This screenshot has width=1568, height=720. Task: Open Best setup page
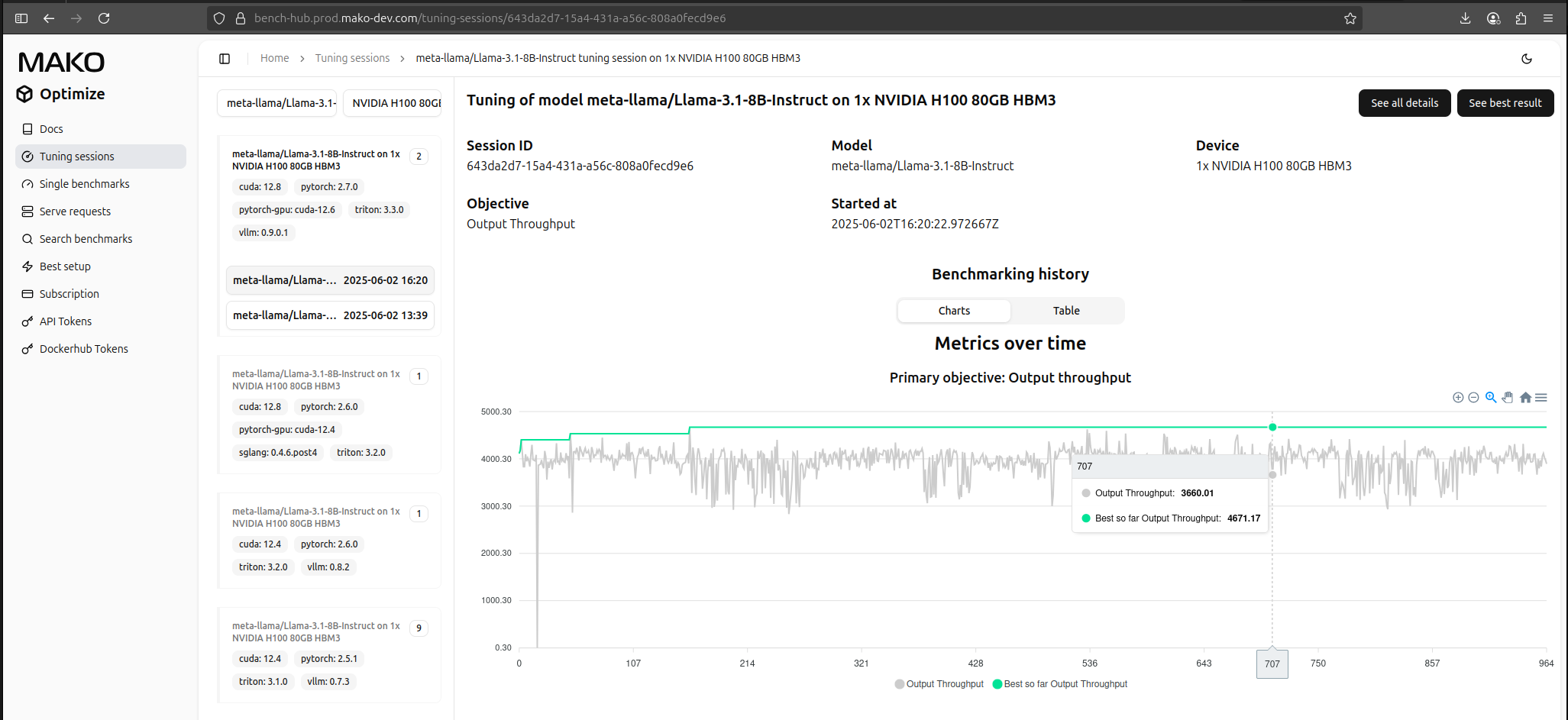click(101, 266)
